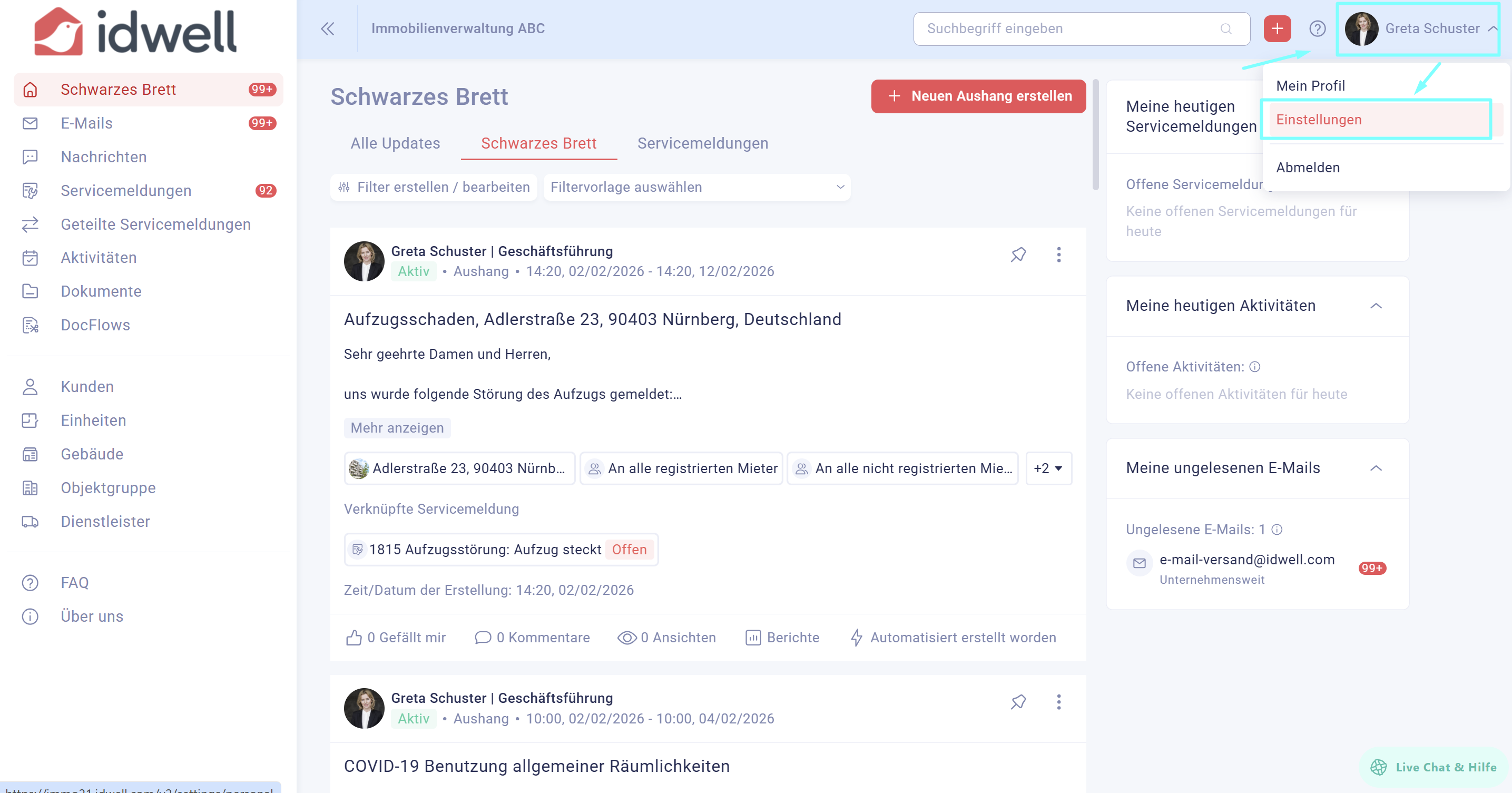This screenshot has width=1512, height=793.
Task: Open Dienstleister in the sidebar
Action: click(x=105, y=521)
